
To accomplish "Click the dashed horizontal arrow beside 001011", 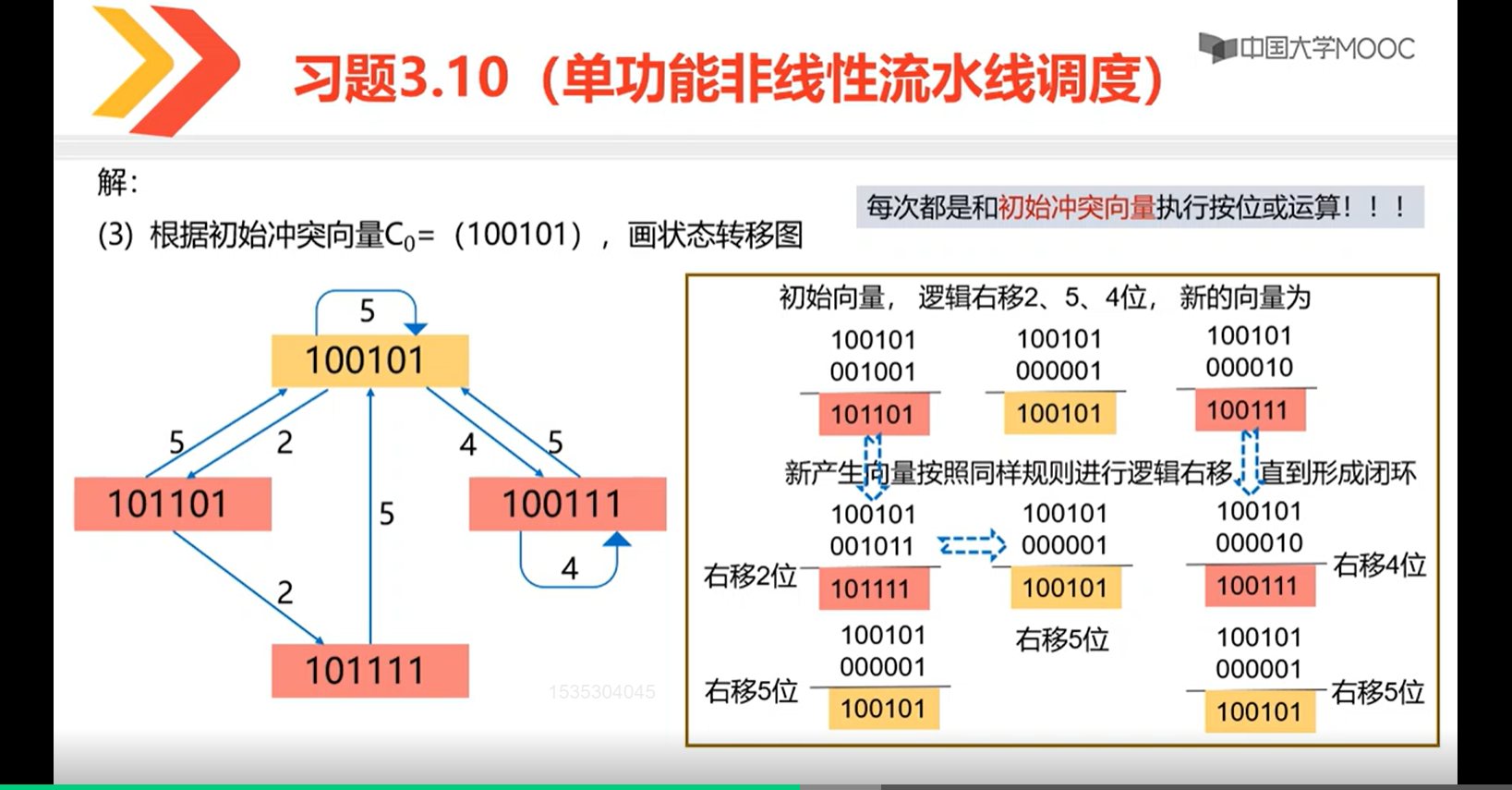I will tap(972, 545).
